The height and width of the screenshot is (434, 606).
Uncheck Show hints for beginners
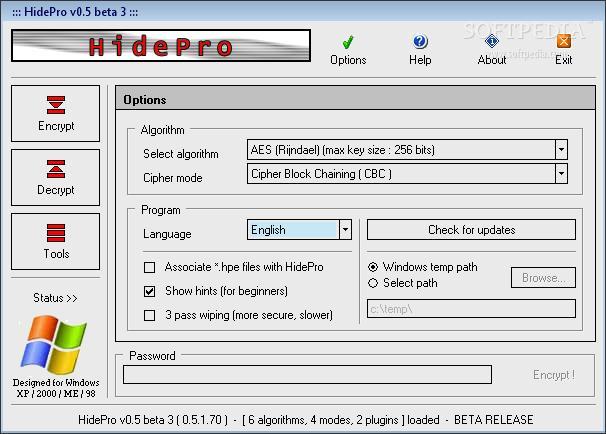click(x=150, y=291)
